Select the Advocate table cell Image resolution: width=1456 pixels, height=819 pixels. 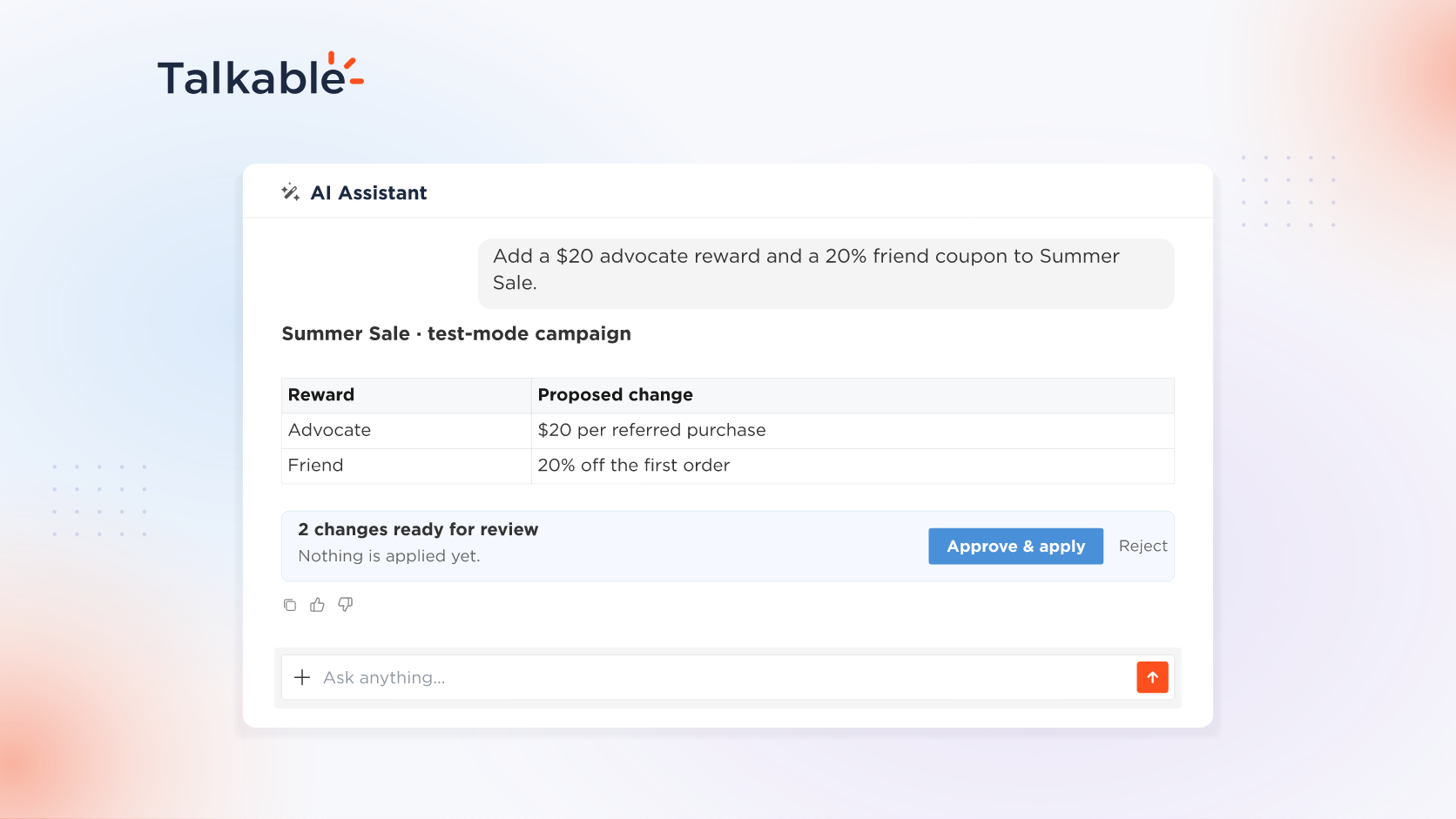(x=407, y=431)
